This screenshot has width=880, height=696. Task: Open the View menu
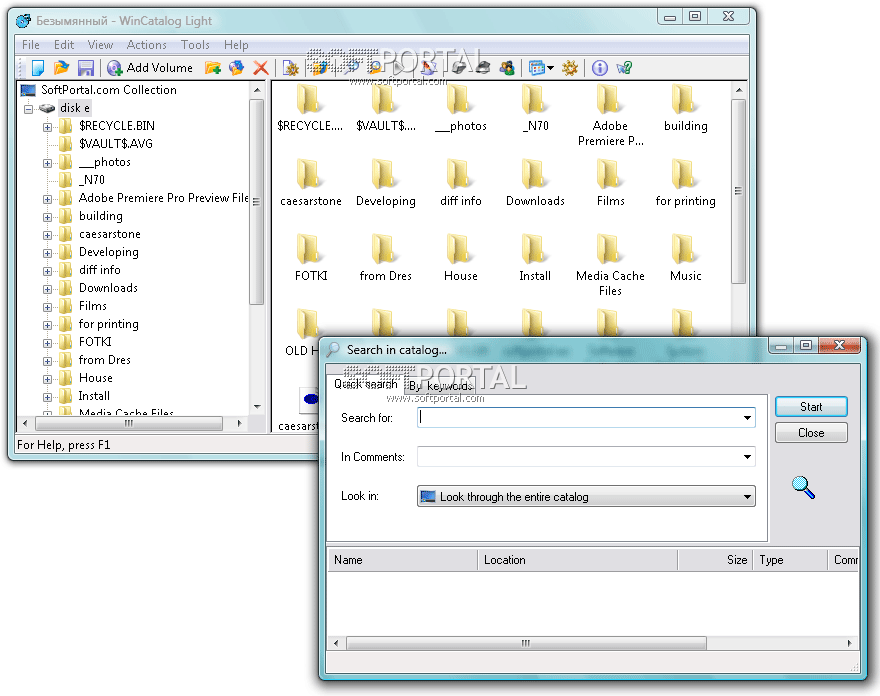(x=100, y=45)
